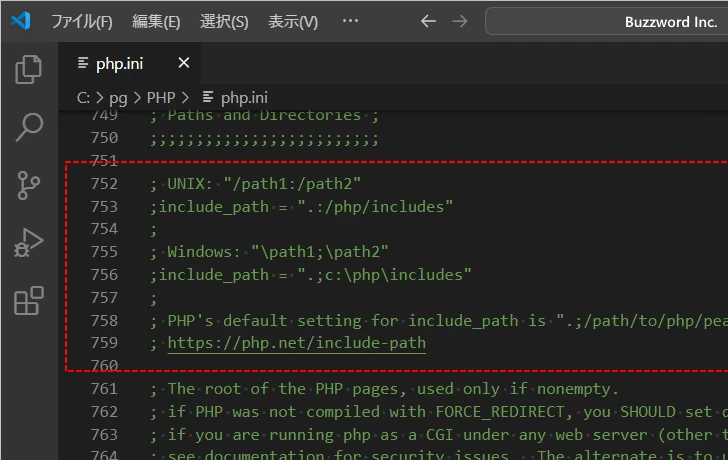Viewport: 728px width, 460px height.
Task: Click the "PHP's default setting for include_path" line
Action: tap(439, 321)
